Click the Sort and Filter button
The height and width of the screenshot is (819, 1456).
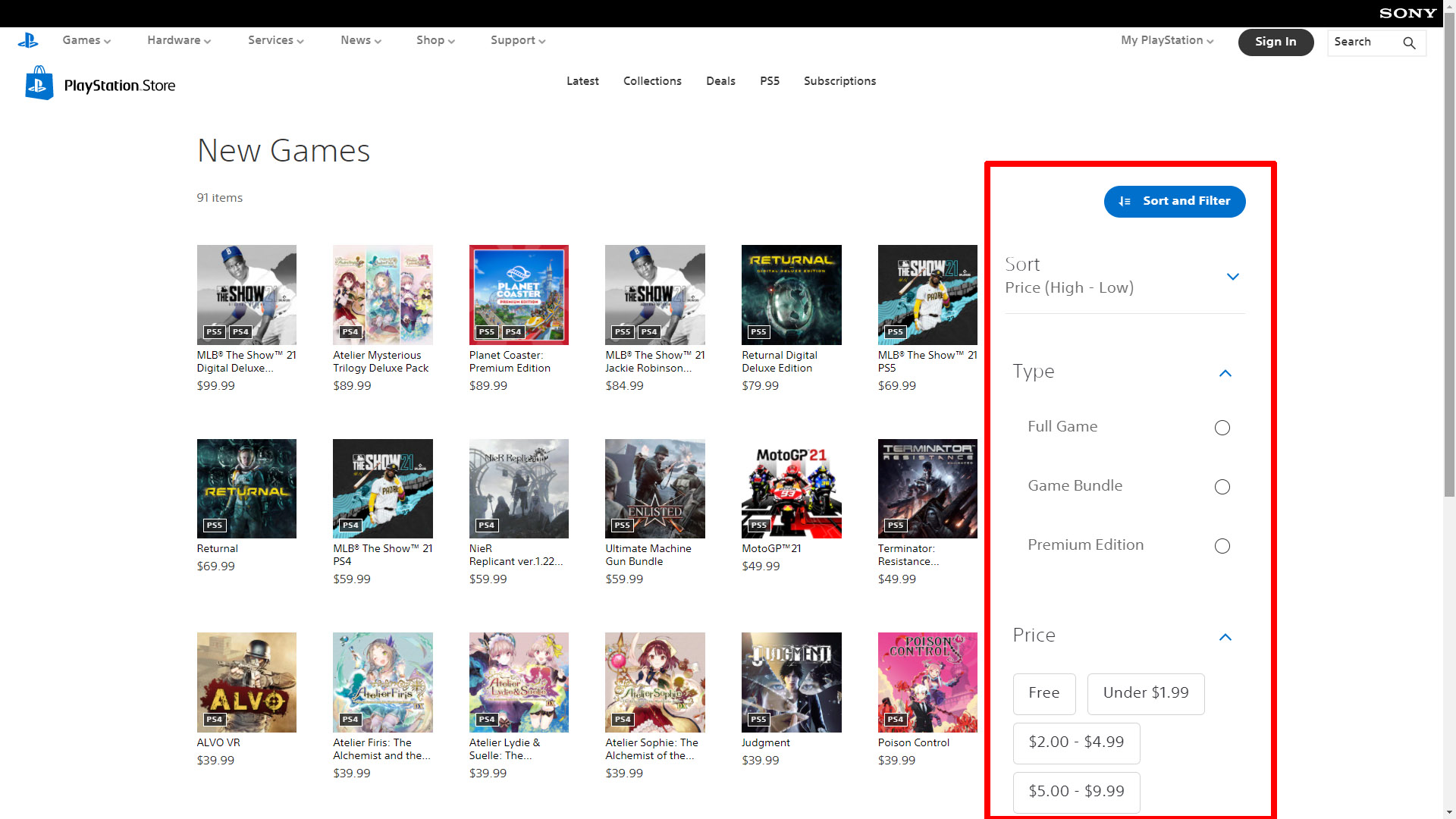[1174, 201]
